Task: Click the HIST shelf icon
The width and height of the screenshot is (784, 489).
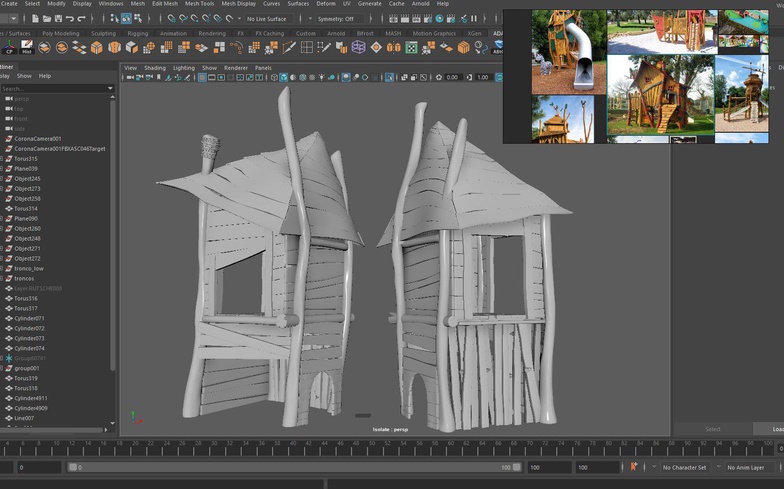Action: [x=27, y=48]
